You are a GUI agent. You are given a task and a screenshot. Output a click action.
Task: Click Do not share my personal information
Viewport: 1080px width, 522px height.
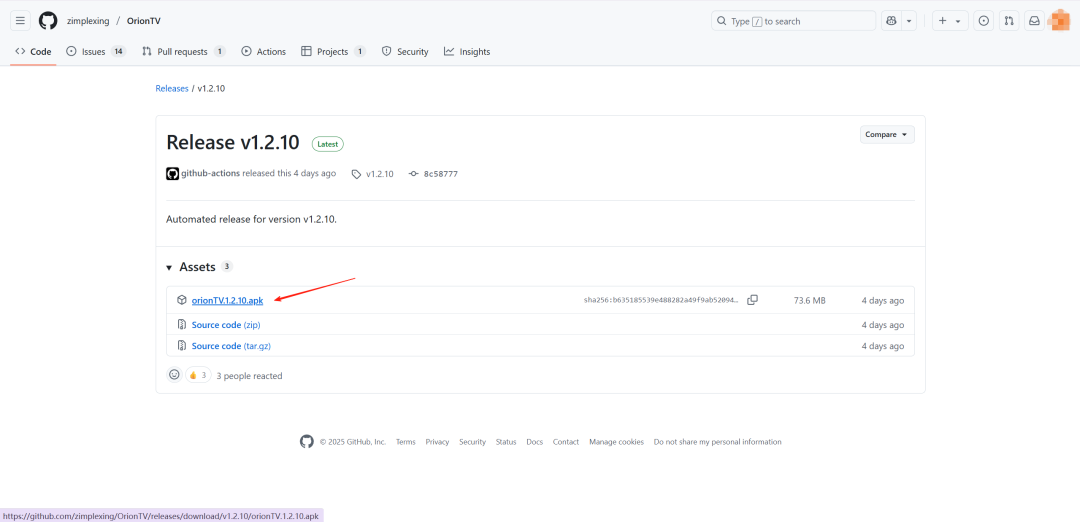click(x=718, y=442)
